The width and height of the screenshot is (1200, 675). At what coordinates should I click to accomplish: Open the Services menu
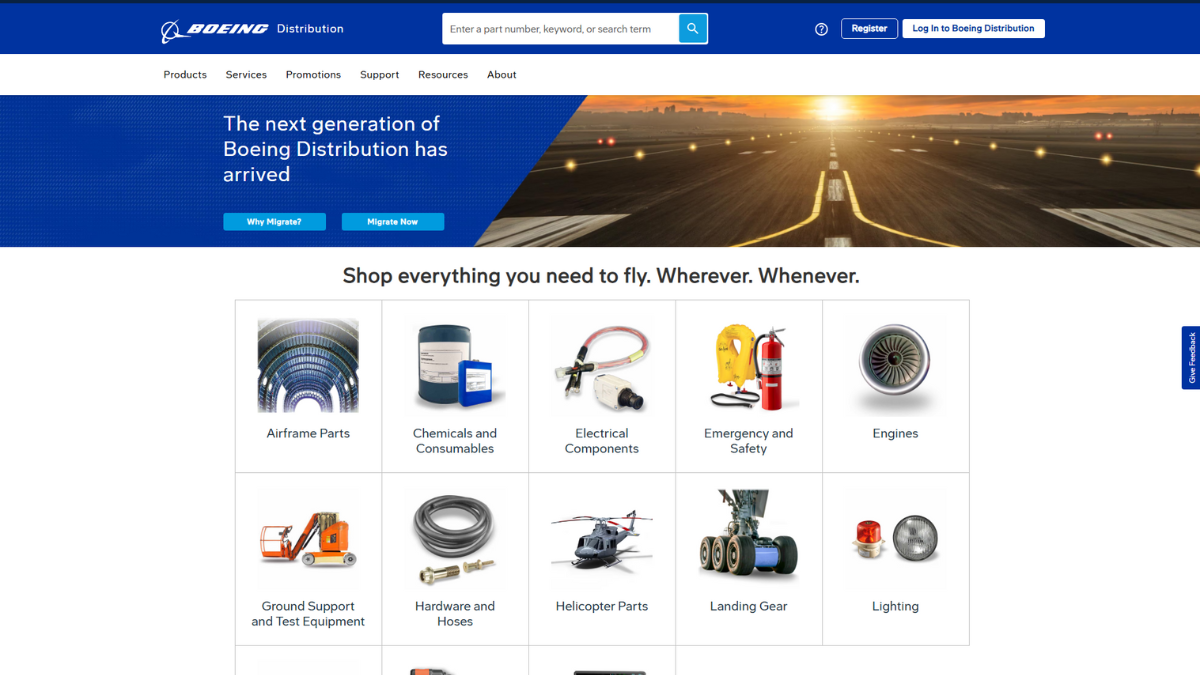point(246,74)
